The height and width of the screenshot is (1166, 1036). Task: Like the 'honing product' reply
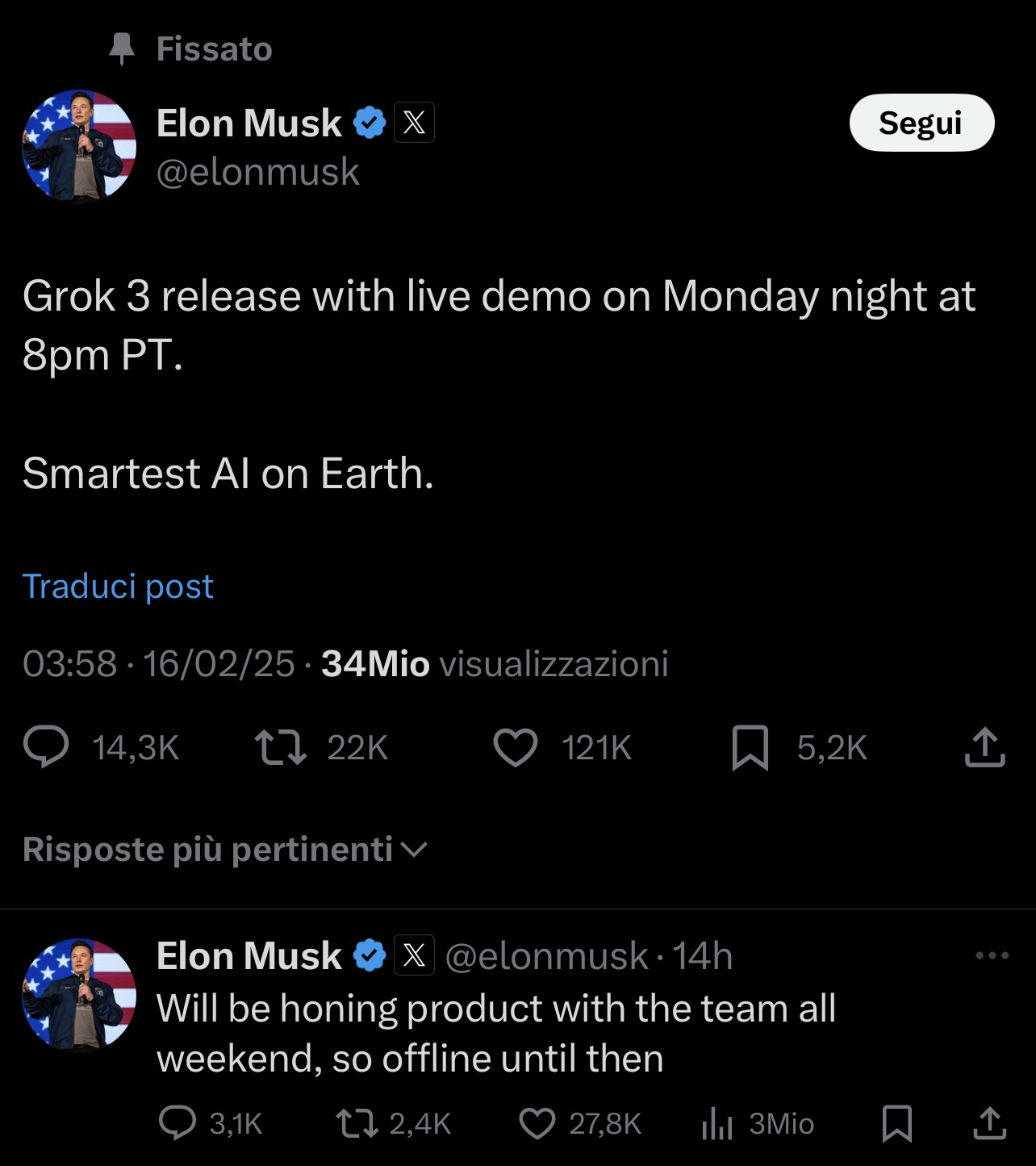537,1123
